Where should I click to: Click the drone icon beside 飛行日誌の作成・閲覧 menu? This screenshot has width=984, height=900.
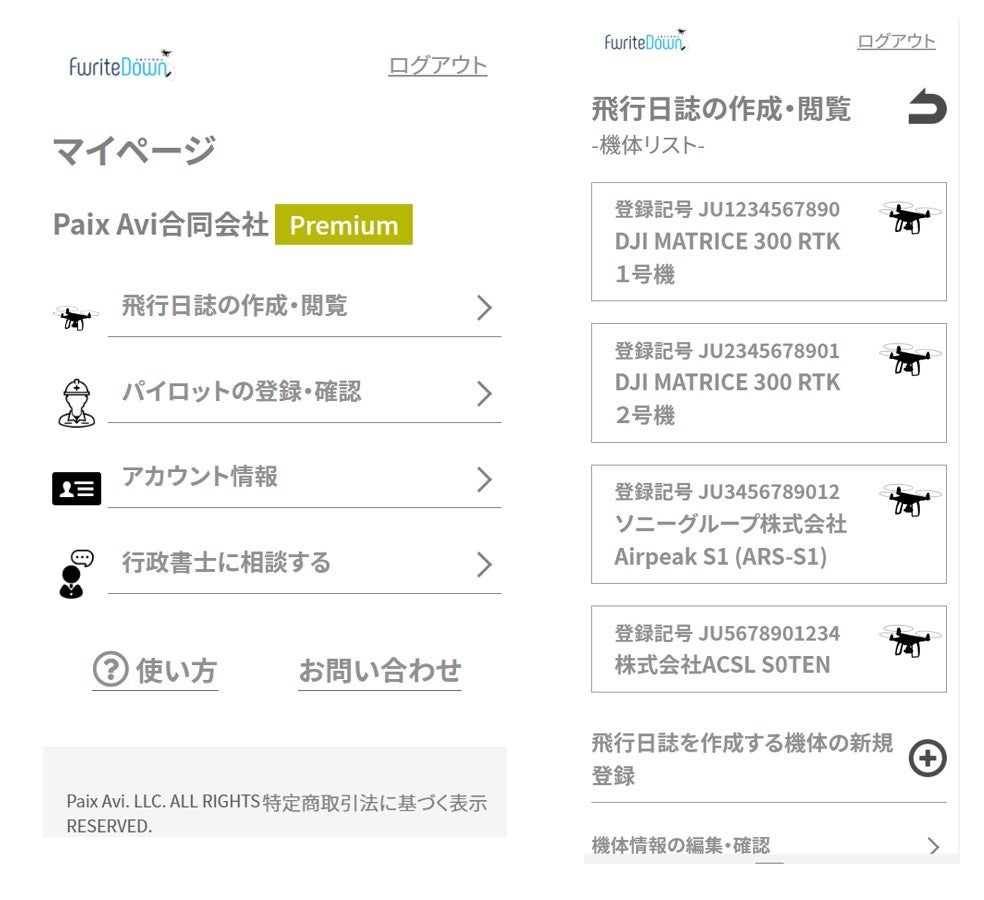75,318
